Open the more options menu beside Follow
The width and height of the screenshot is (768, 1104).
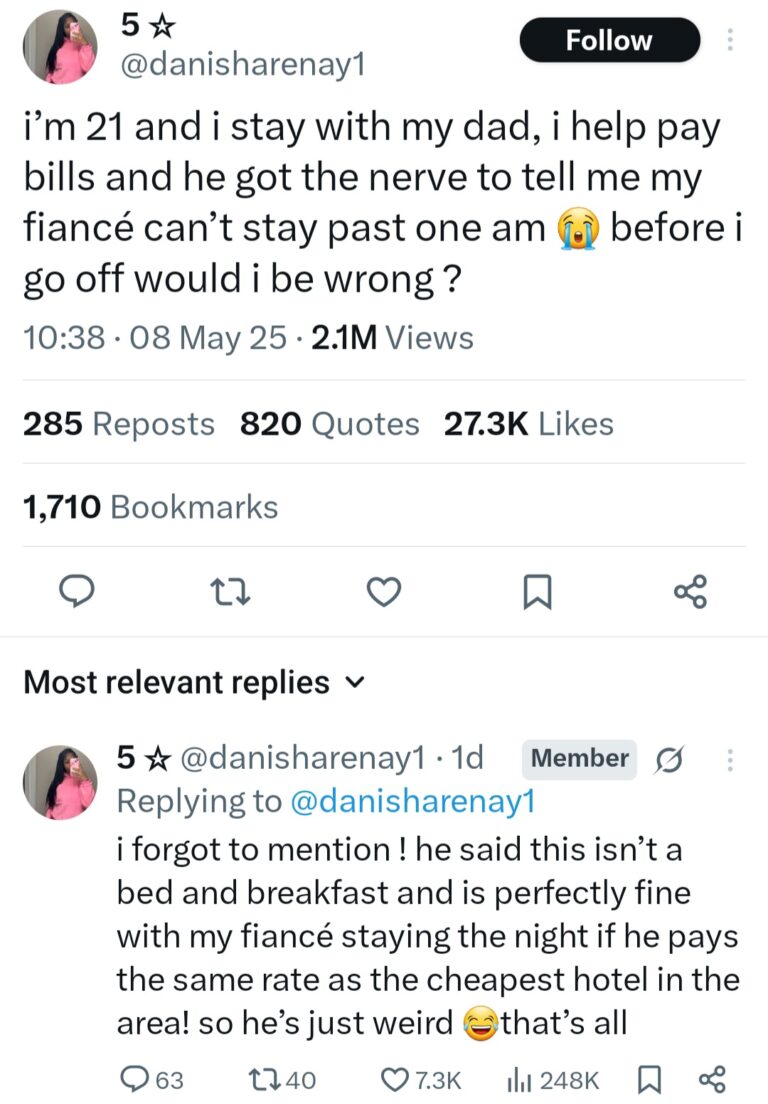(x=730, y=40)
